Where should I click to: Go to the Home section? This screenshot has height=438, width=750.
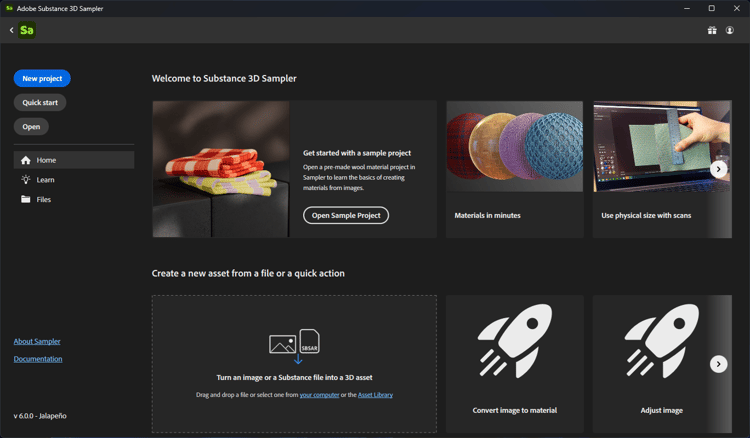click(x=74, y=160)
